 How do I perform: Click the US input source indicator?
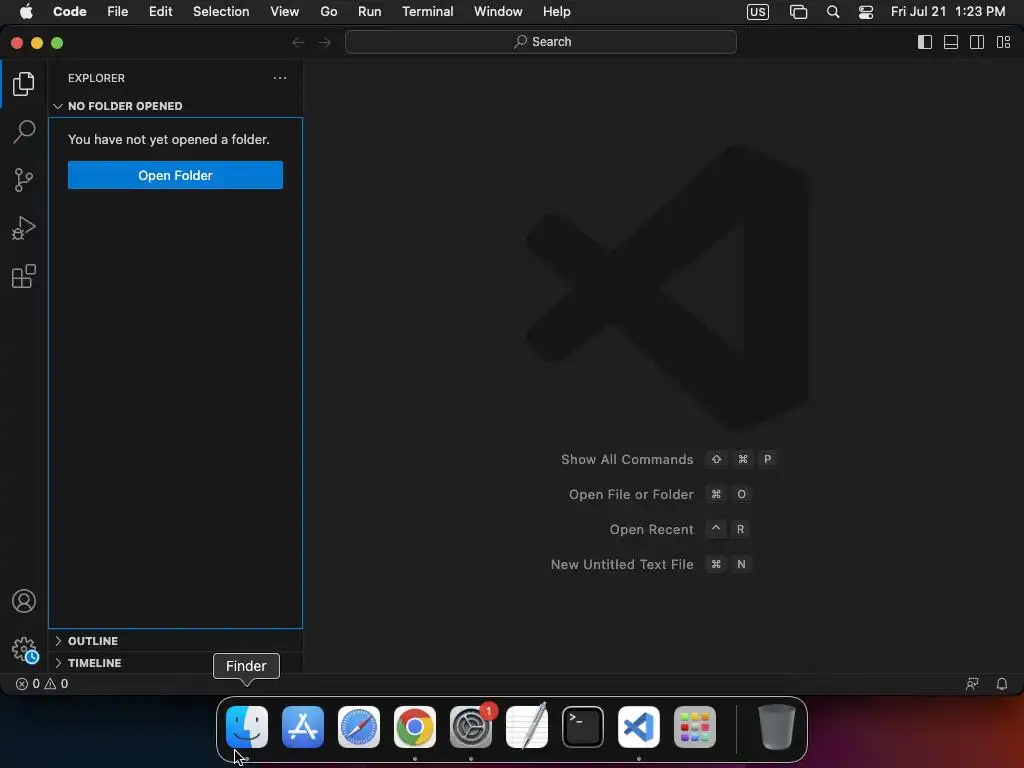(x=758, y=12)
